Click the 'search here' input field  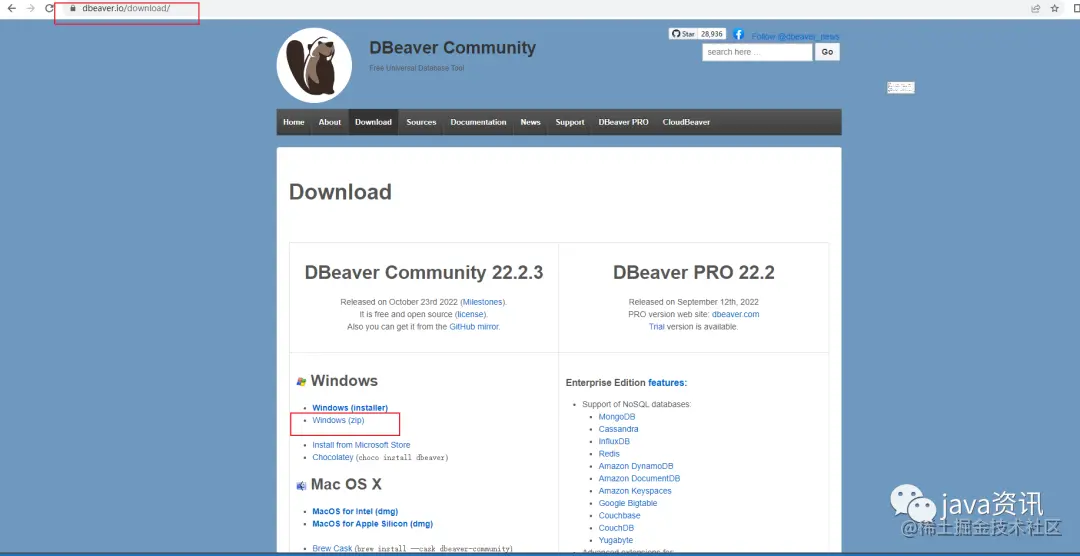click(757, 52)
